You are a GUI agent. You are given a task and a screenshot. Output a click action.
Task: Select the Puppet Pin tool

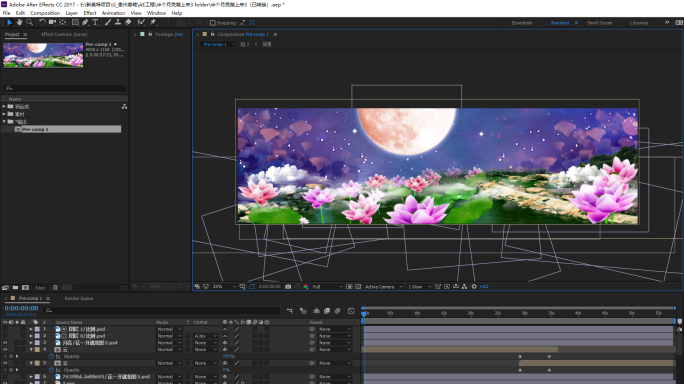(x=153, y=22)
